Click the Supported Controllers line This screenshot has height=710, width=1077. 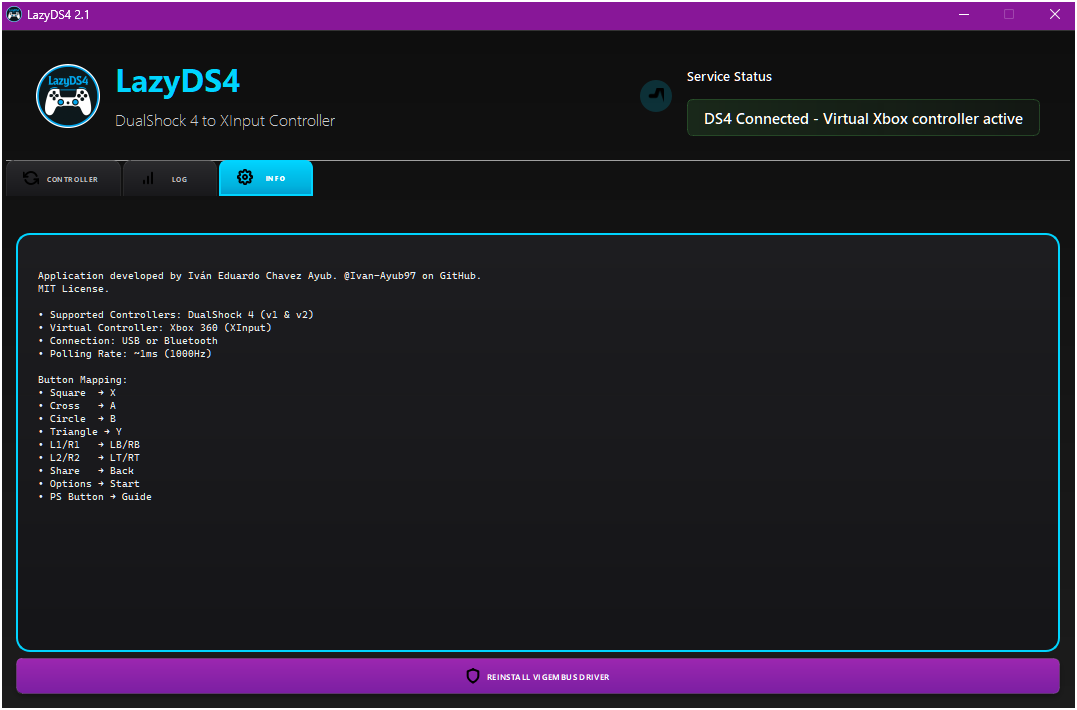pos(176,314)
